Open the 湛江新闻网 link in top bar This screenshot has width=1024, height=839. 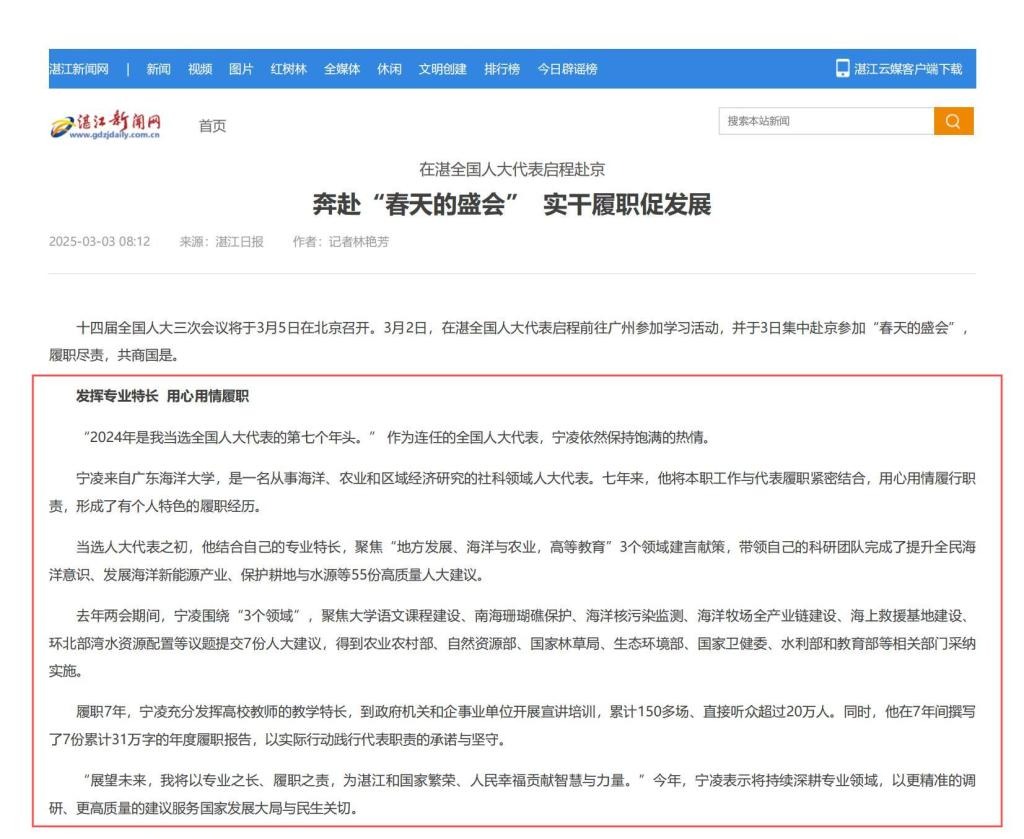[x=79, y=69]
